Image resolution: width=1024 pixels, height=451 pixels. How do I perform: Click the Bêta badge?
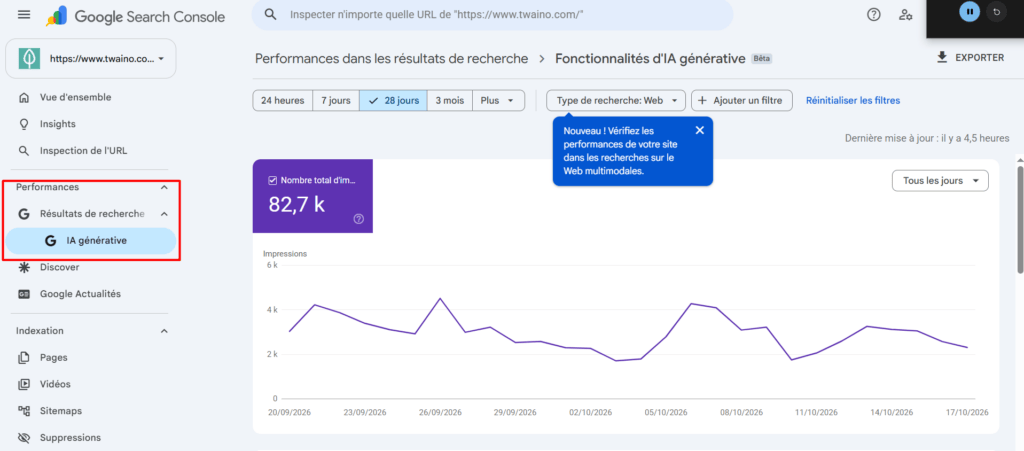(761, 59)
